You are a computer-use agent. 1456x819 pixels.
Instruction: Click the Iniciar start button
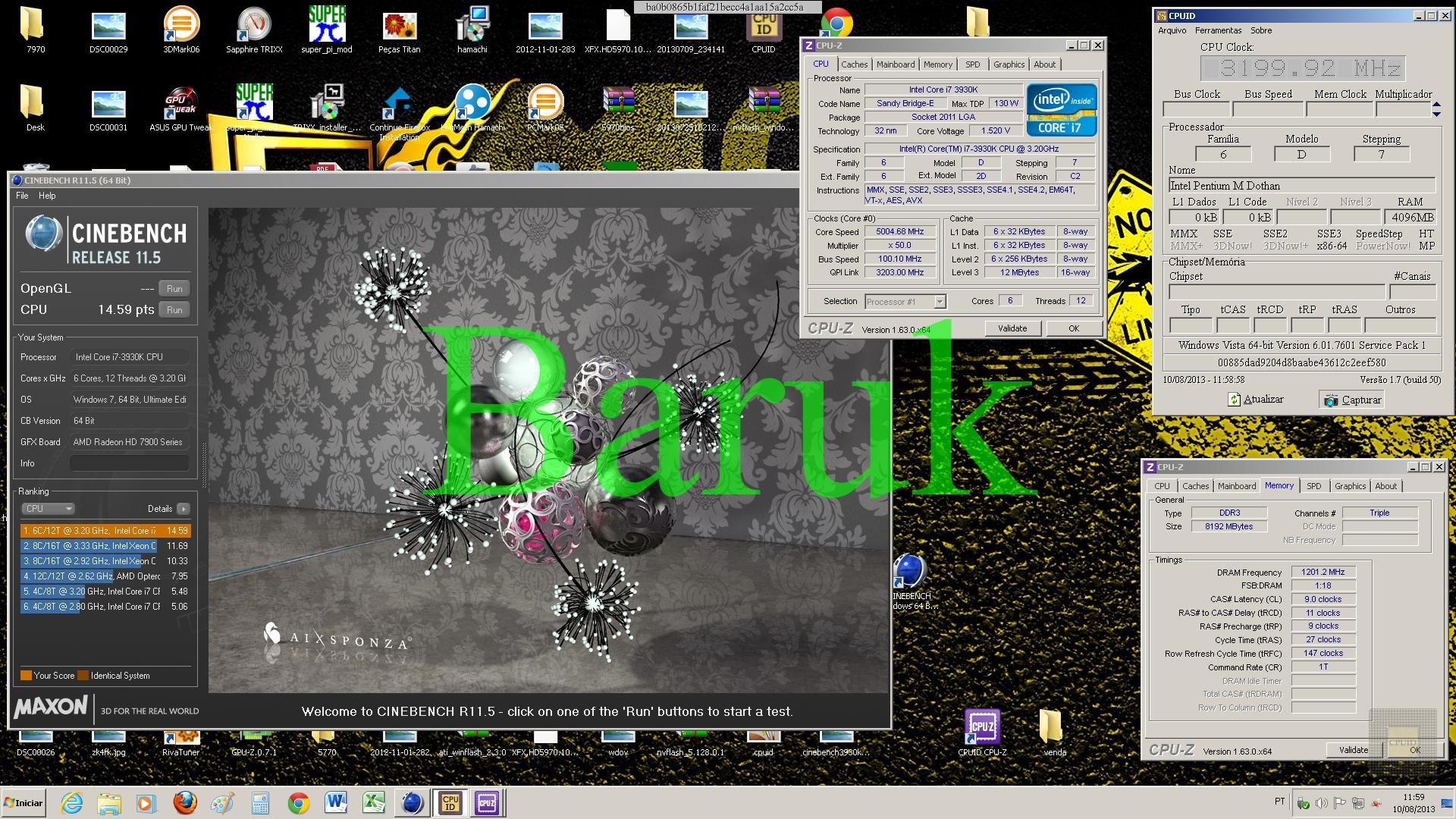tap(24, 802)
